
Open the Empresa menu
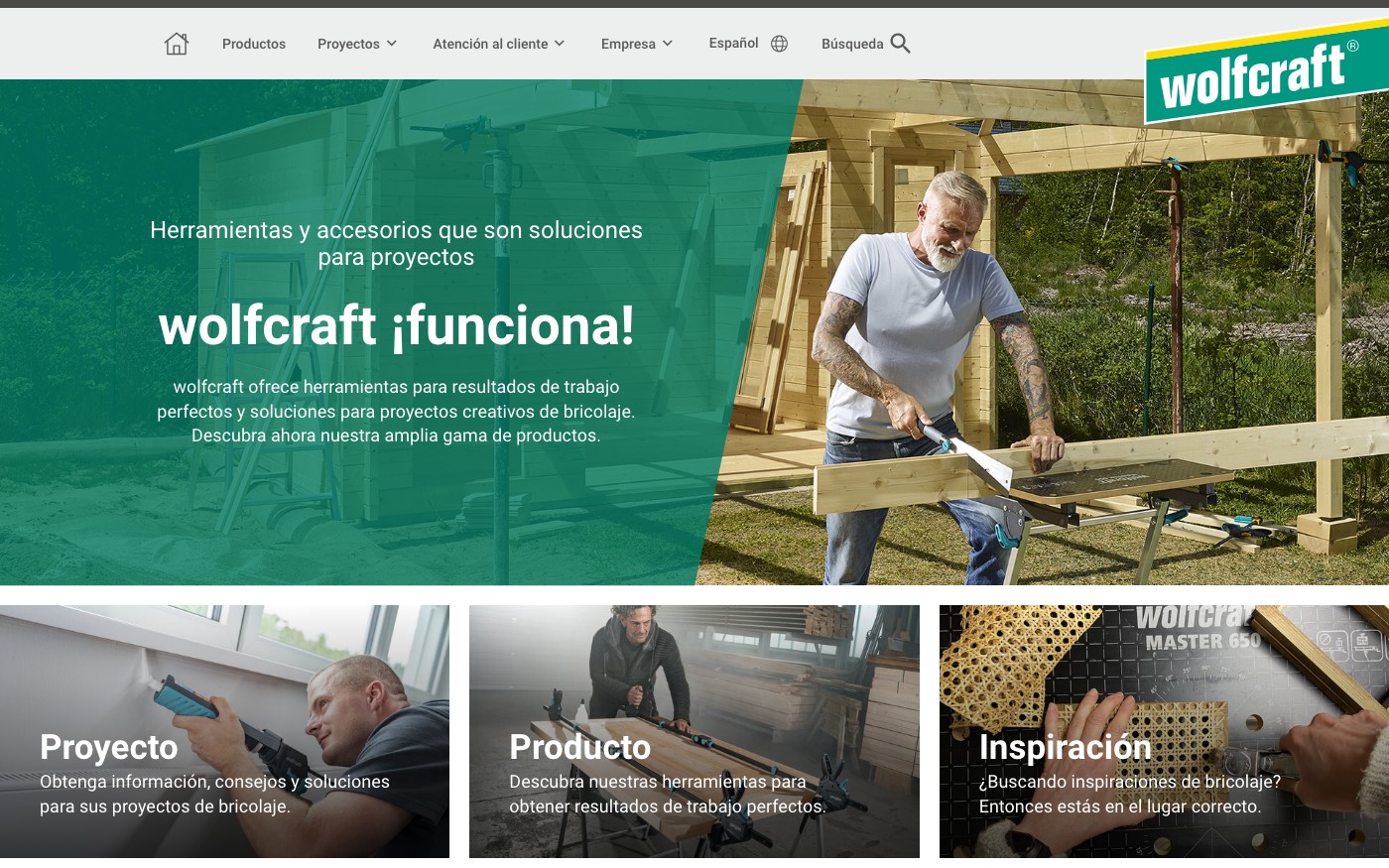[628, 44]
